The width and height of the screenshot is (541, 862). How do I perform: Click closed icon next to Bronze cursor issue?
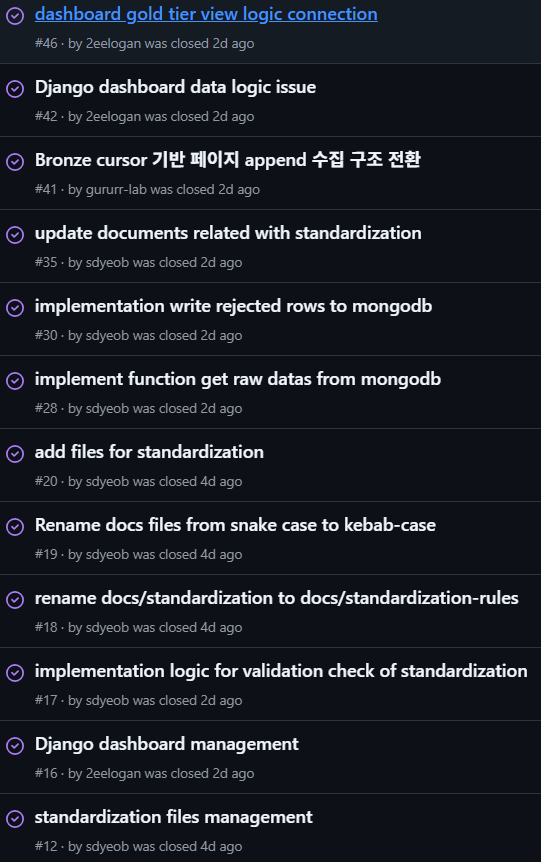(15, 162)
